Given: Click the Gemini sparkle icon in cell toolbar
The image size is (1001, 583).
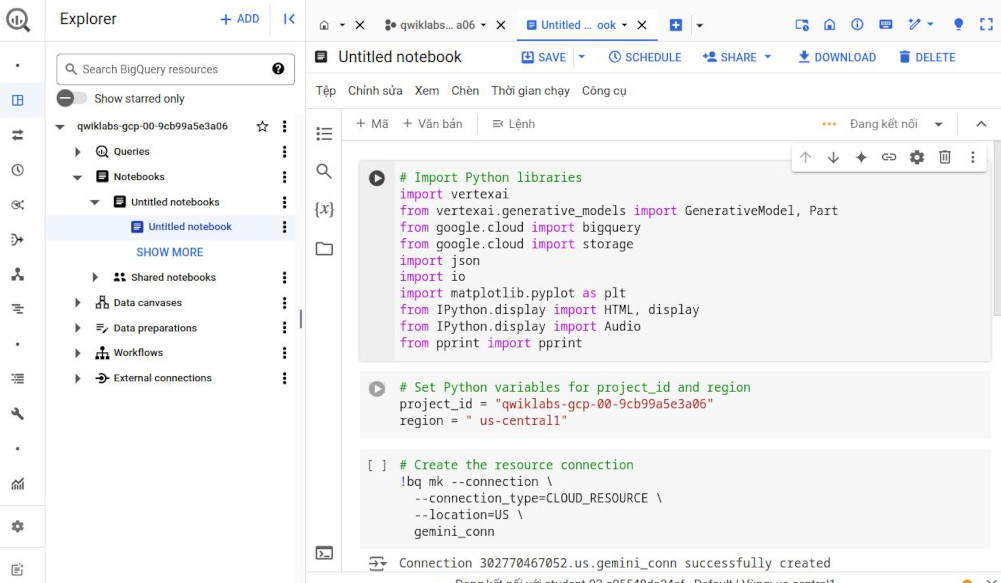Looking at the screenshot, I should pos(861,157).
